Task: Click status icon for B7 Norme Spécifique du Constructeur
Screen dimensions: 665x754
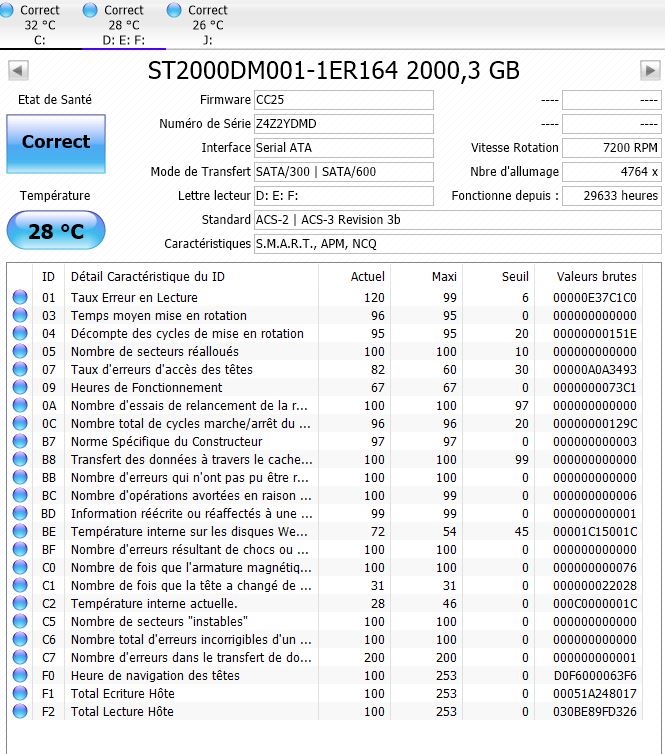Action: click(x=20, y=441)
